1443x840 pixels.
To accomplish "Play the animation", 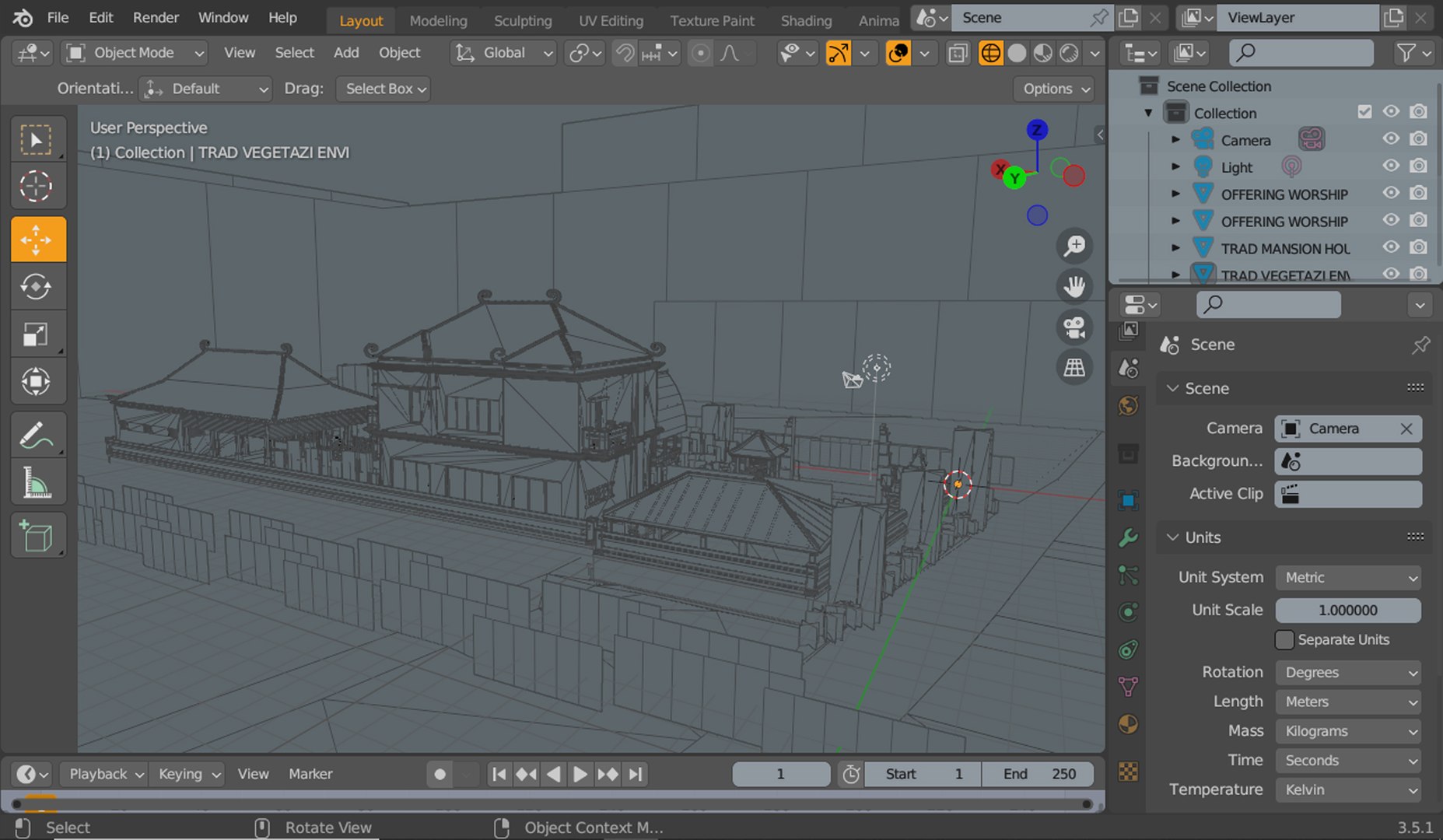I will point(580,775).
